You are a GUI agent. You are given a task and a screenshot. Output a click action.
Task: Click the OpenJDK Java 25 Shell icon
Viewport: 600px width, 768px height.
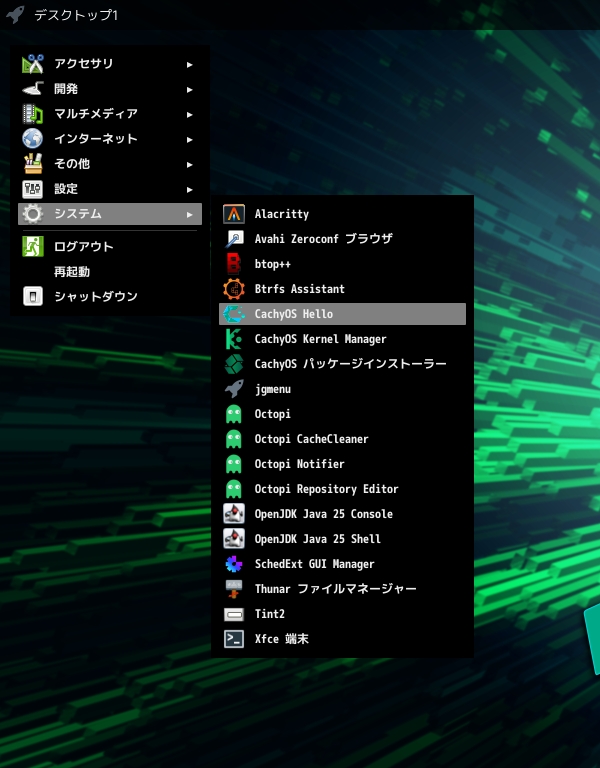[x=234, y=539]
